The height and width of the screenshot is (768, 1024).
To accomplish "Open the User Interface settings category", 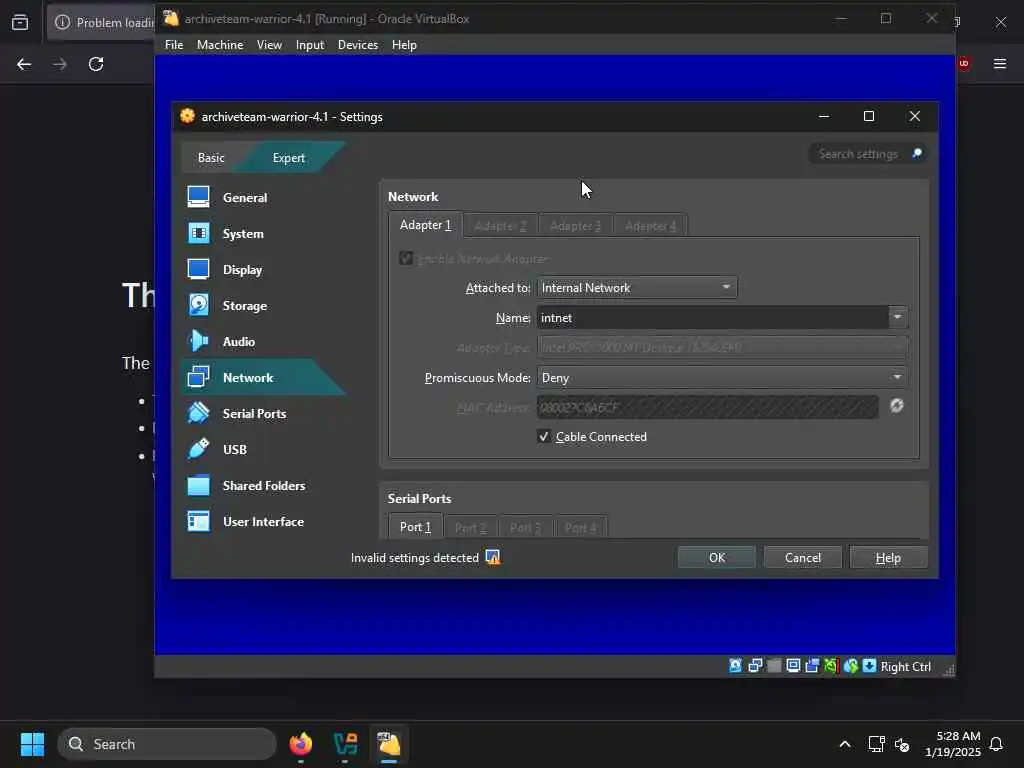I will pyautogui.click(x=263, y=521).
